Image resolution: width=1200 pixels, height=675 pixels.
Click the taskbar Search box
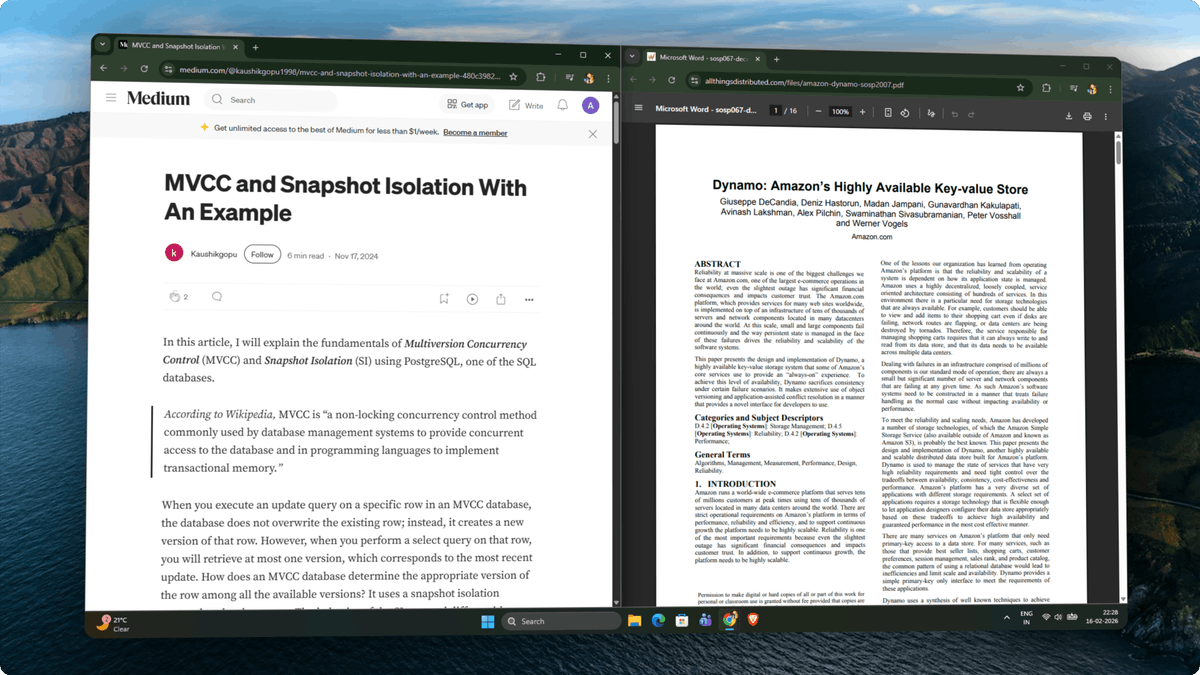[x=559, y=621]
